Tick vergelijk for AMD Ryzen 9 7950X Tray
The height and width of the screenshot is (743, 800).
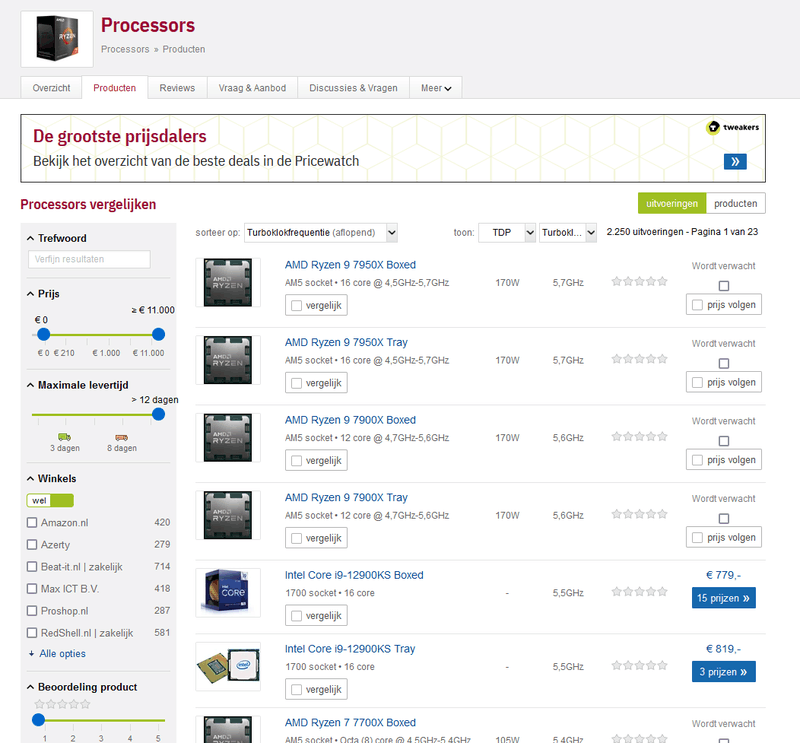click(x=316, y=383)
